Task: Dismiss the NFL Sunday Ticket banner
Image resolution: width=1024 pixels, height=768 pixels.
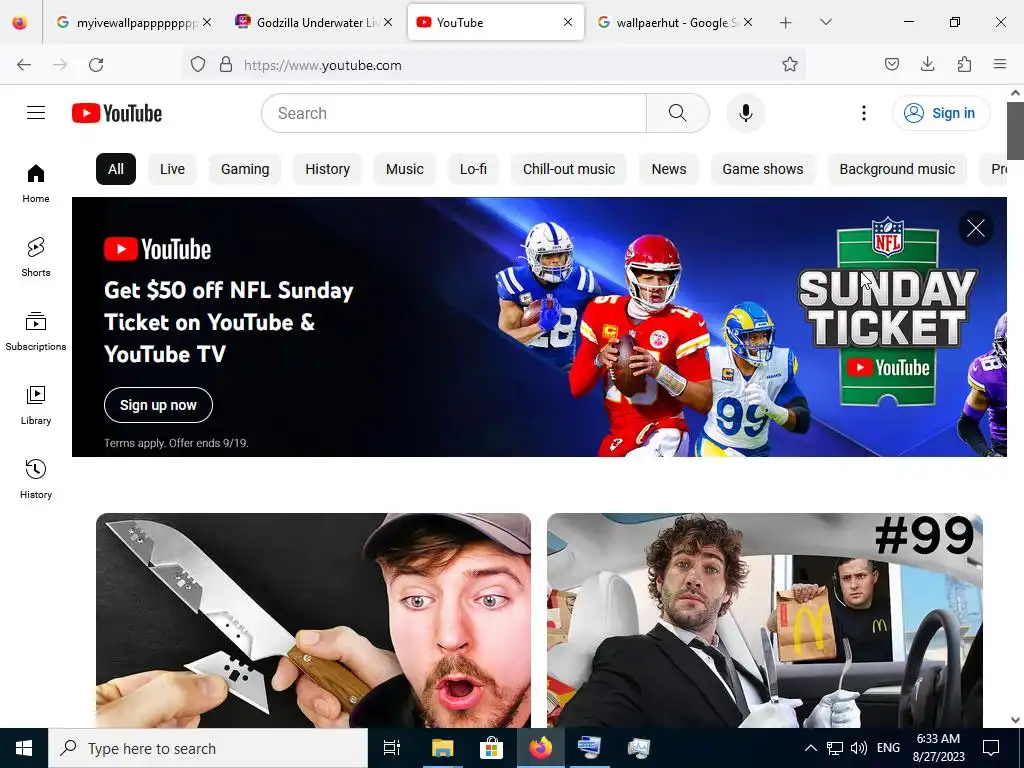Action: [x=976, y=228]
